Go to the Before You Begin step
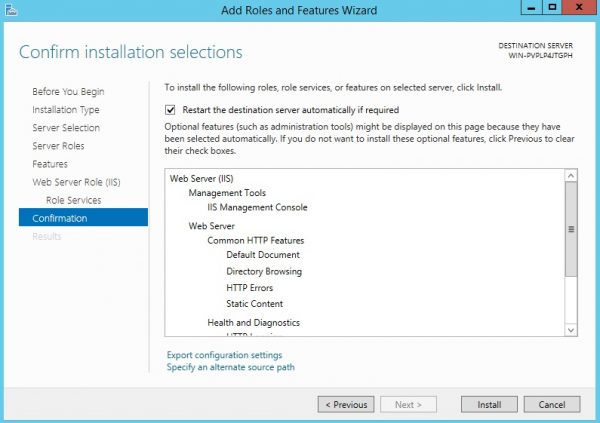 click(x=68, y=91)
